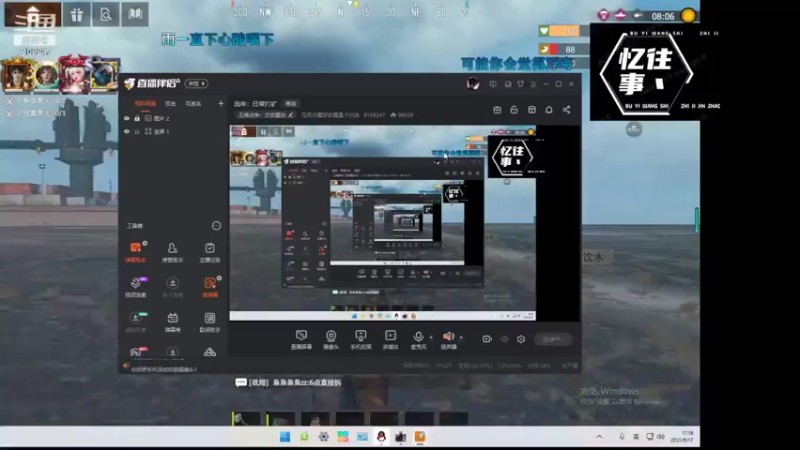Viewport: 800px width, 450px height.
Task: Open volume control in system tray
Action: click(661, 437)
